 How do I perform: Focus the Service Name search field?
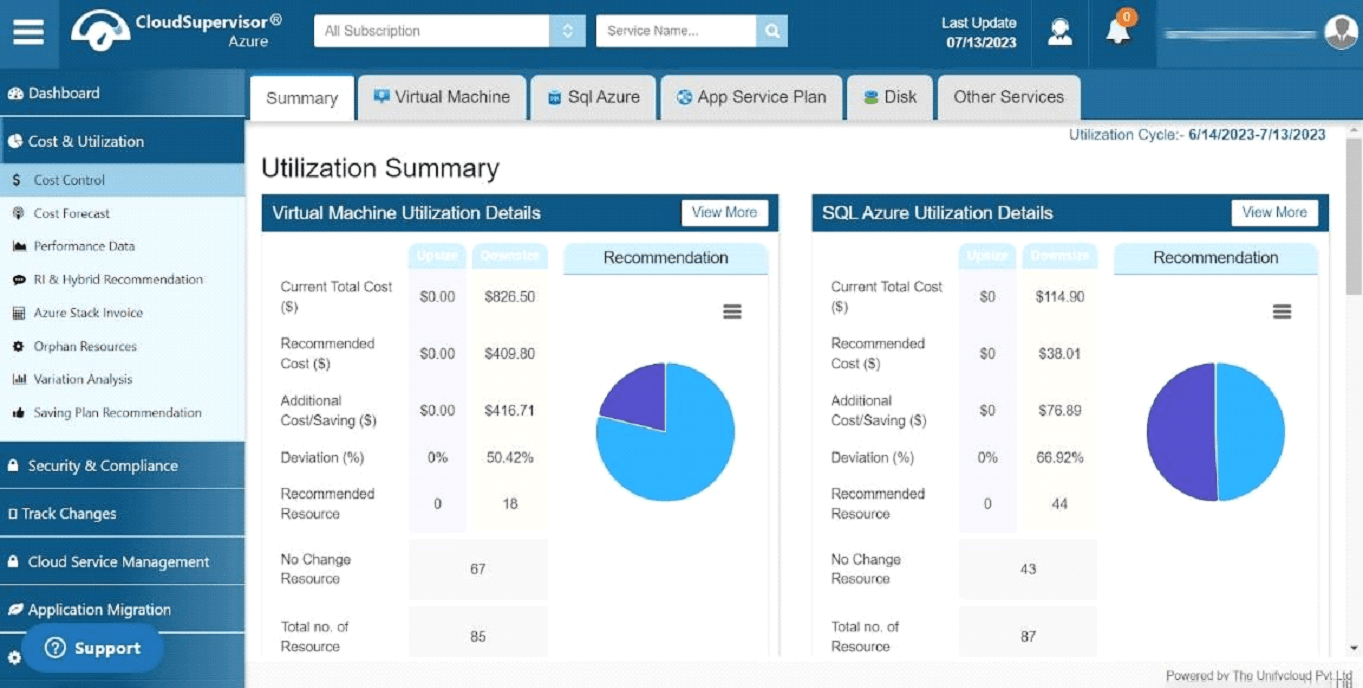(x=676, y=31)
